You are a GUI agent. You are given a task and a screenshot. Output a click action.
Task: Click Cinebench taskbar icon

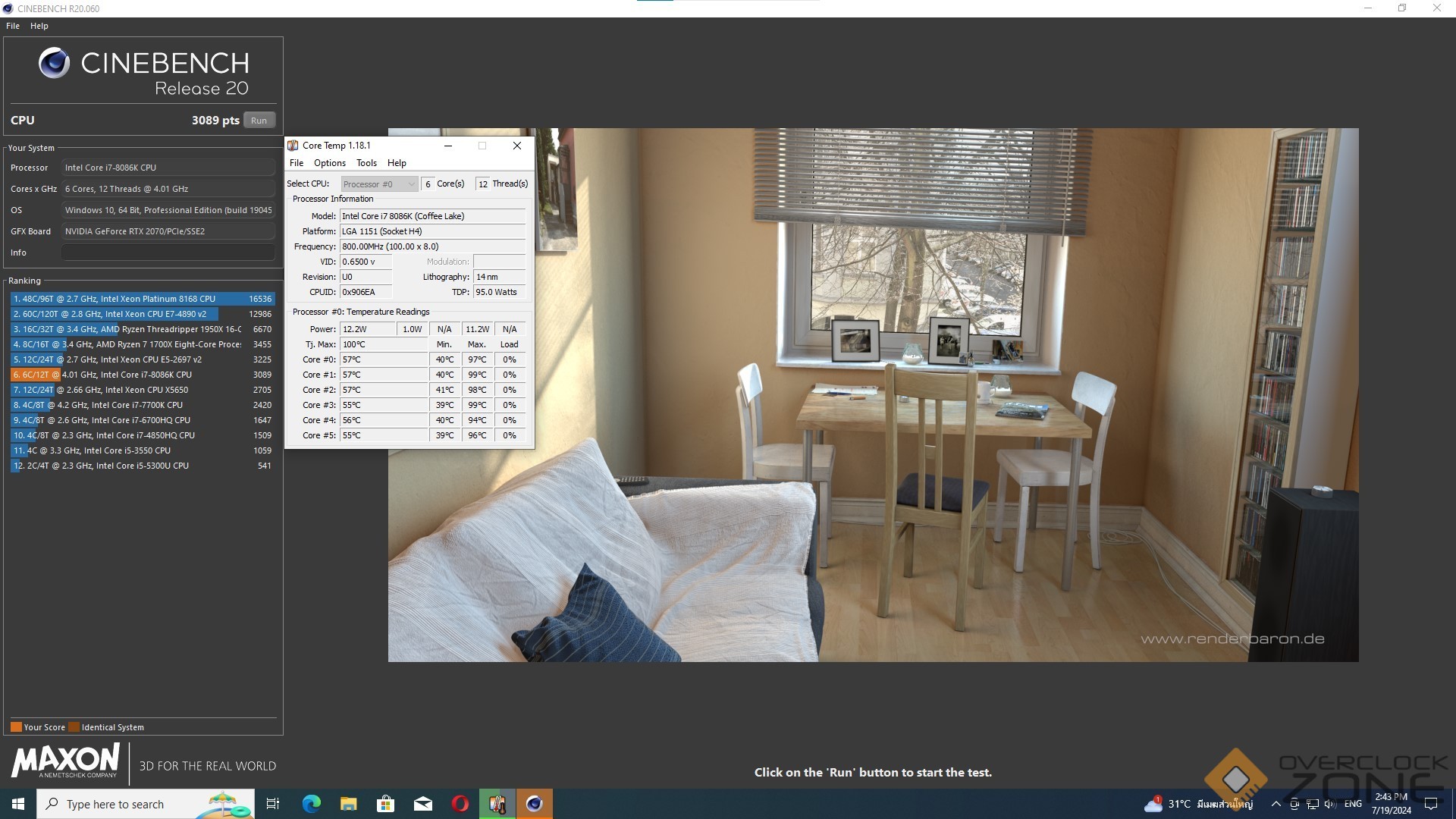tap(535, 804)
